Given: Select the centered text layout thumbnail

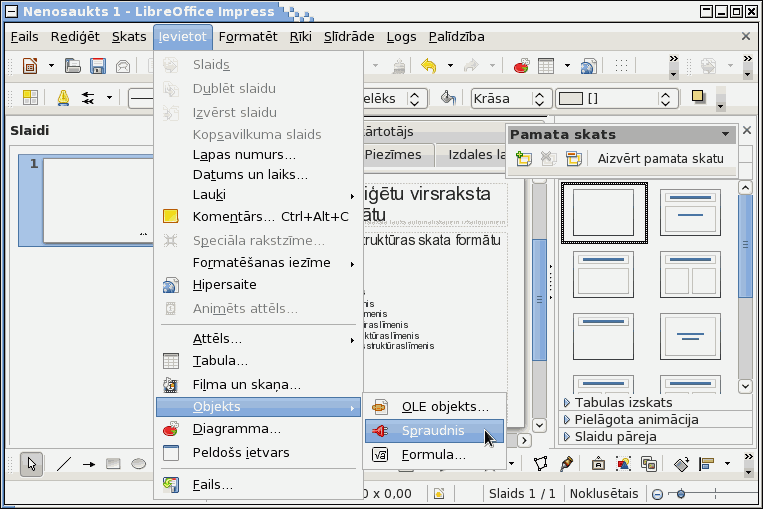Looking at the screenshot, I should (x=690, y=336).
